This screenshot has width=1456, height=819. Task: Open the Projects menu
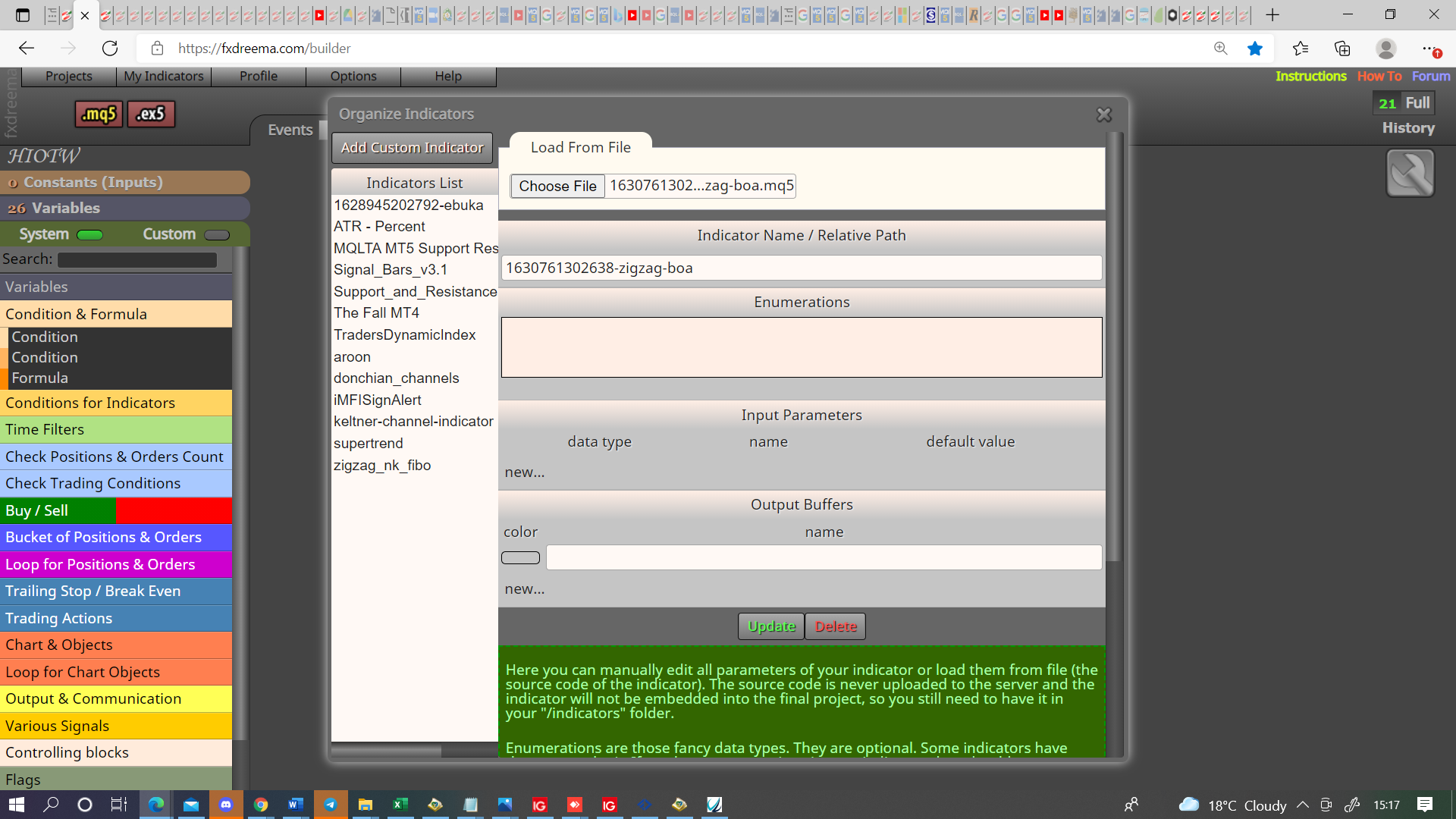tap(69, 76)
